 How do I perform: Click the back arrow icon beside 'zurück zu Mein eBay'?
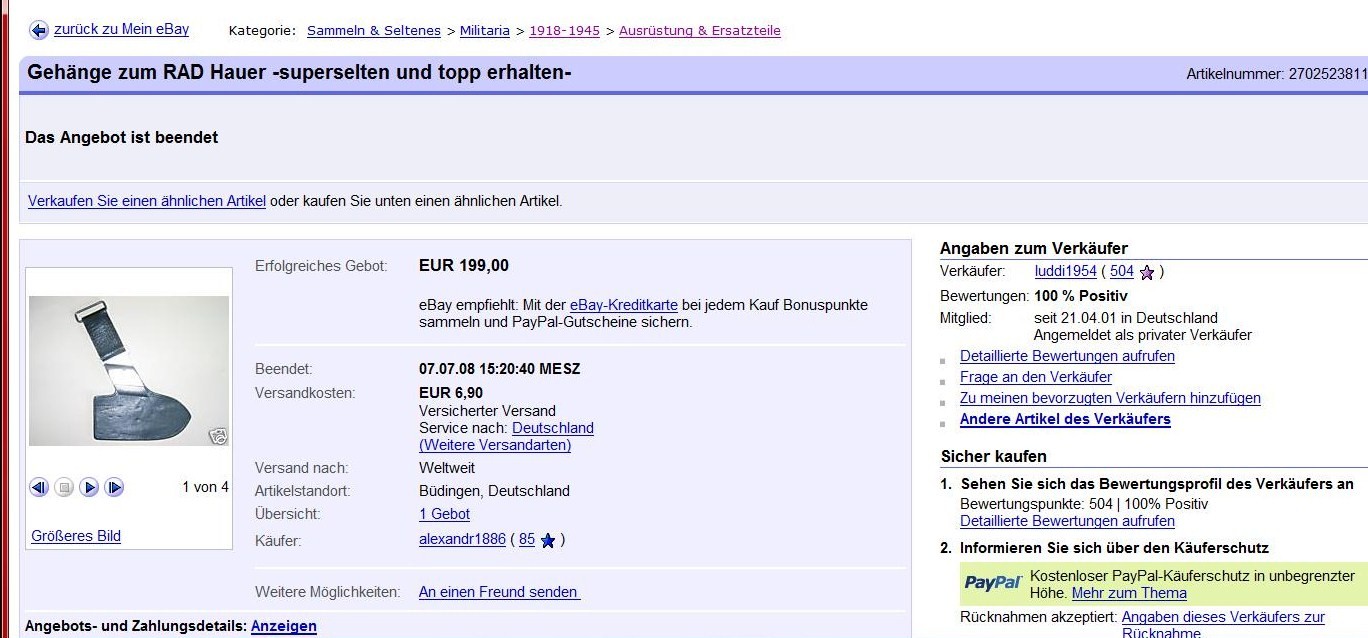click(39, 30)
